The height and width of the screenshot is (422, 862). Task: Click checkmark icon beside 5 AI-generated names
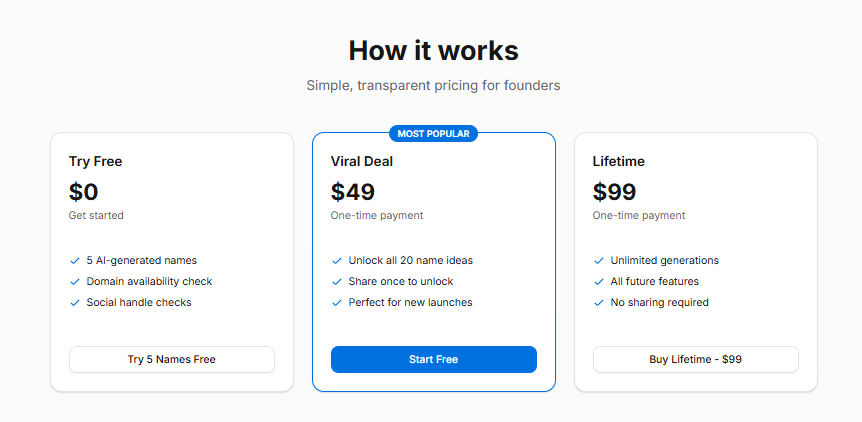(75, 261)
